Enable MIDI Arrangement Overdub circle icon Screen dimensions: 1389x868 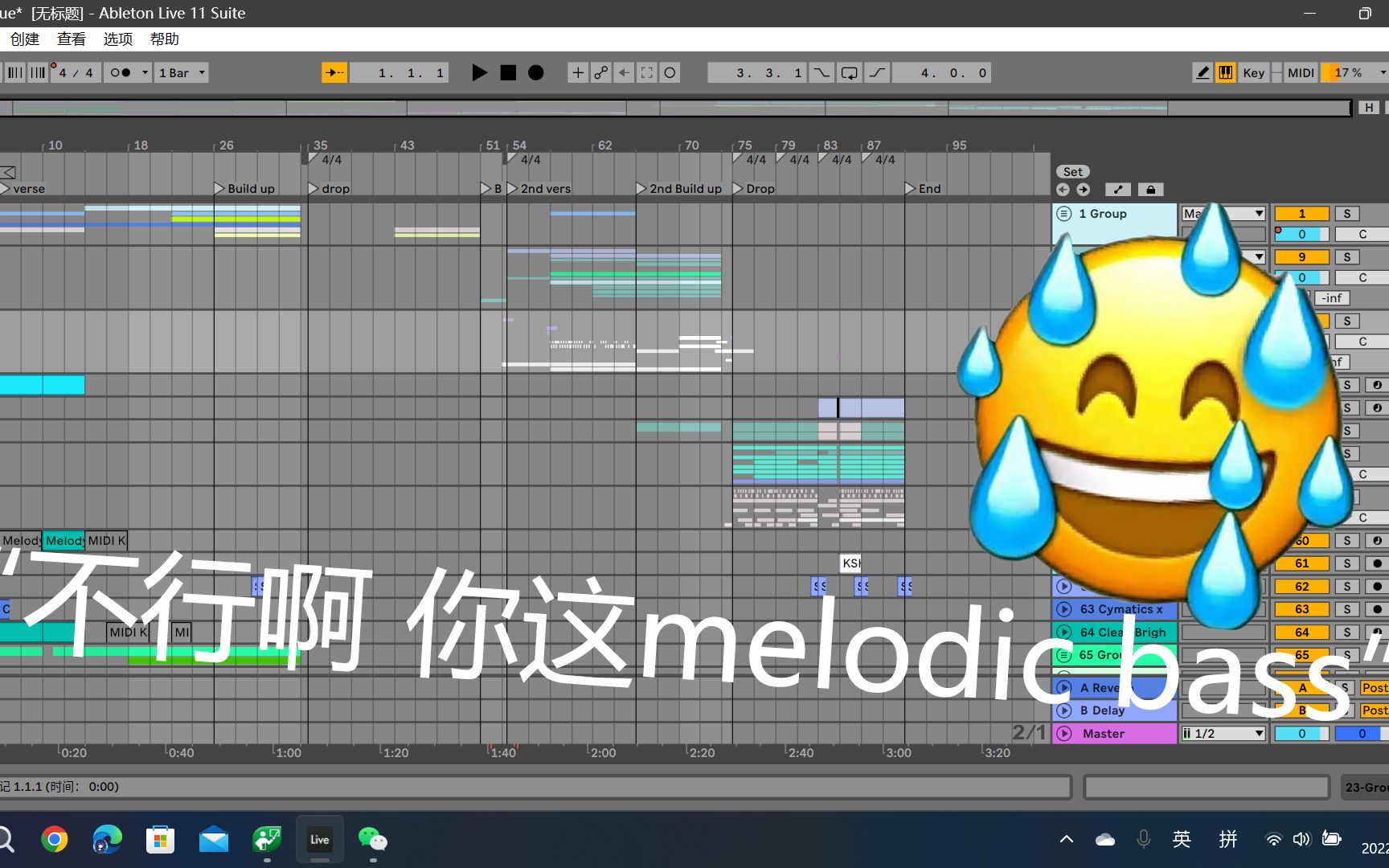[670, 72]
